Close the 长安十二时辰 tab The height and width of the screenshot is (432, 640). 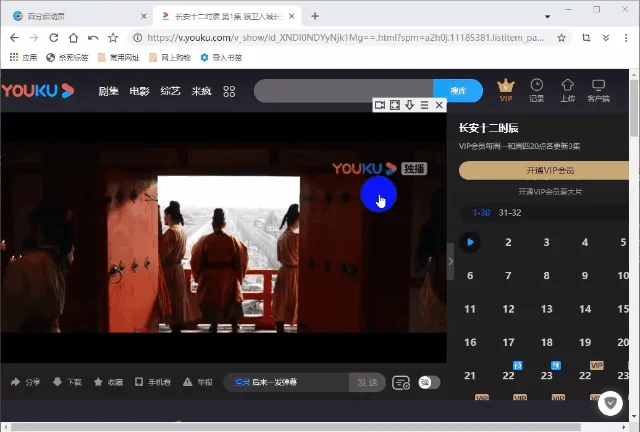(x=291, y=16)
